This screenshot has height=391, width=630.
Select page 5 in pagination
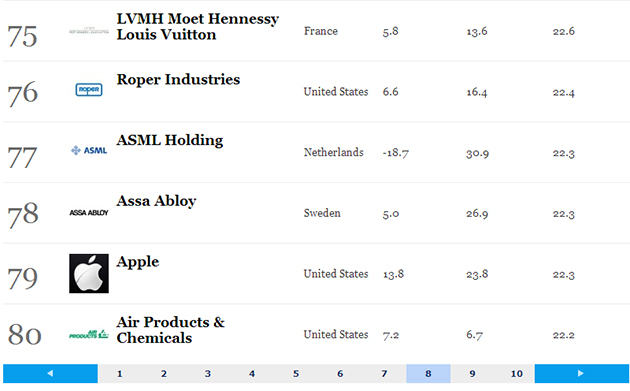pyautogui.click(x=296, y=373)
